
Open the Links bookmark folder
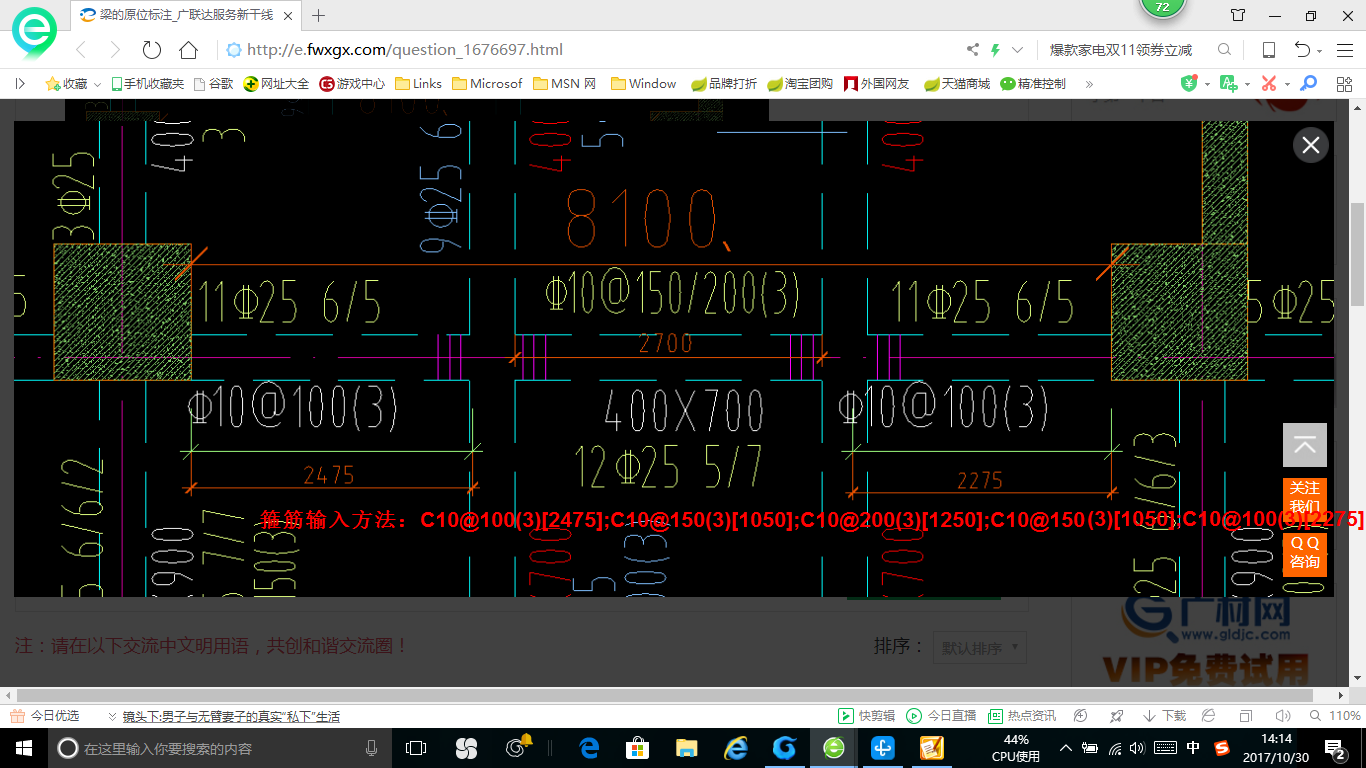pyautogui.click(x=419, y=84)
